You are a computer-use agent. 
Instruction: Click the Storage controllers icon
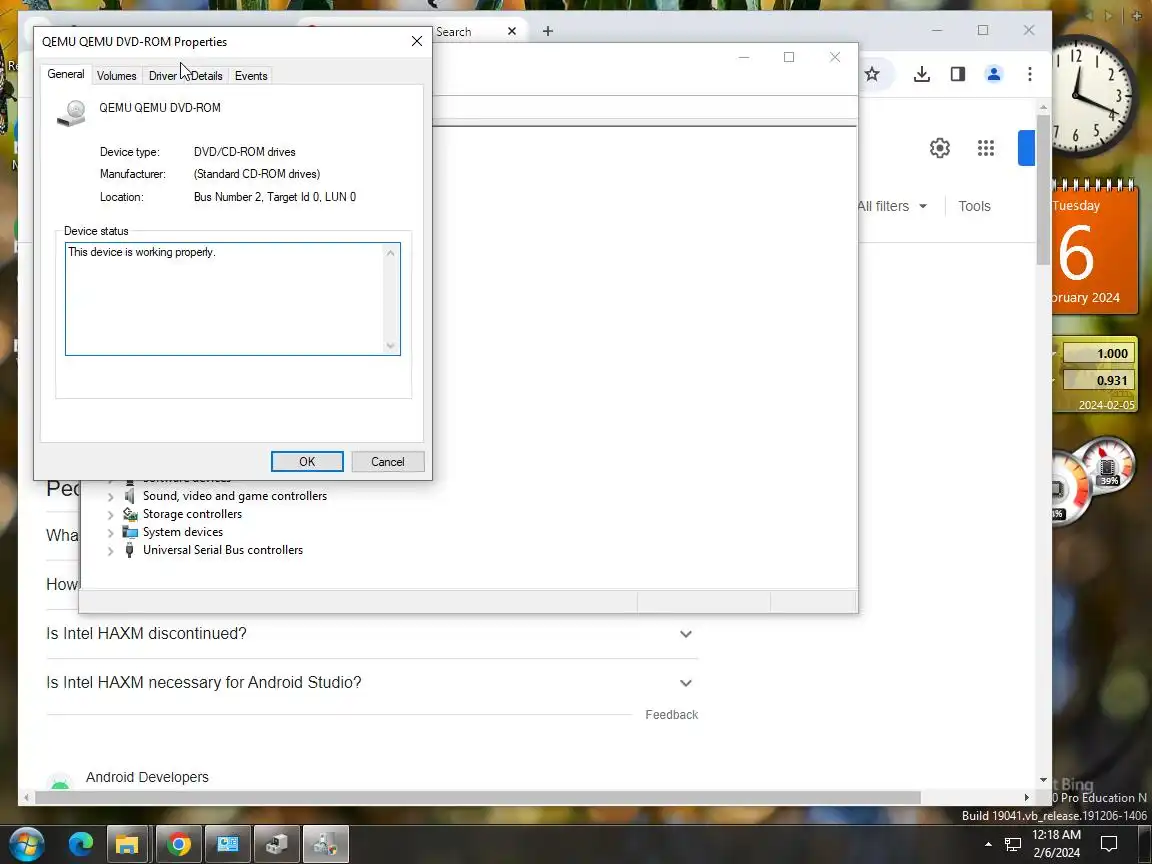[x=130, y=514]
